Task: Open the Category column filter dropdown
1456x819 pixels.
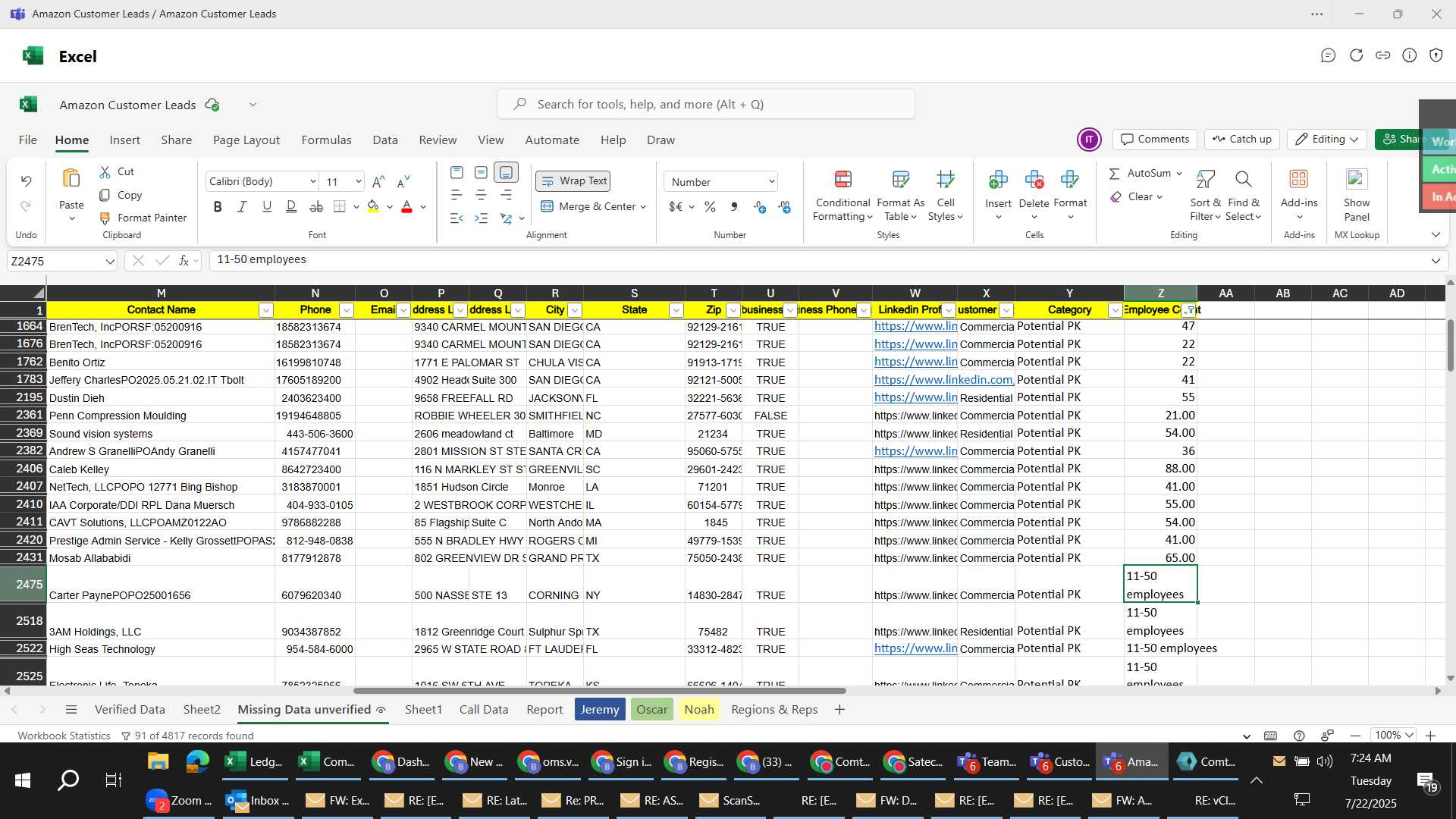Action: [x=1115, y=310]
